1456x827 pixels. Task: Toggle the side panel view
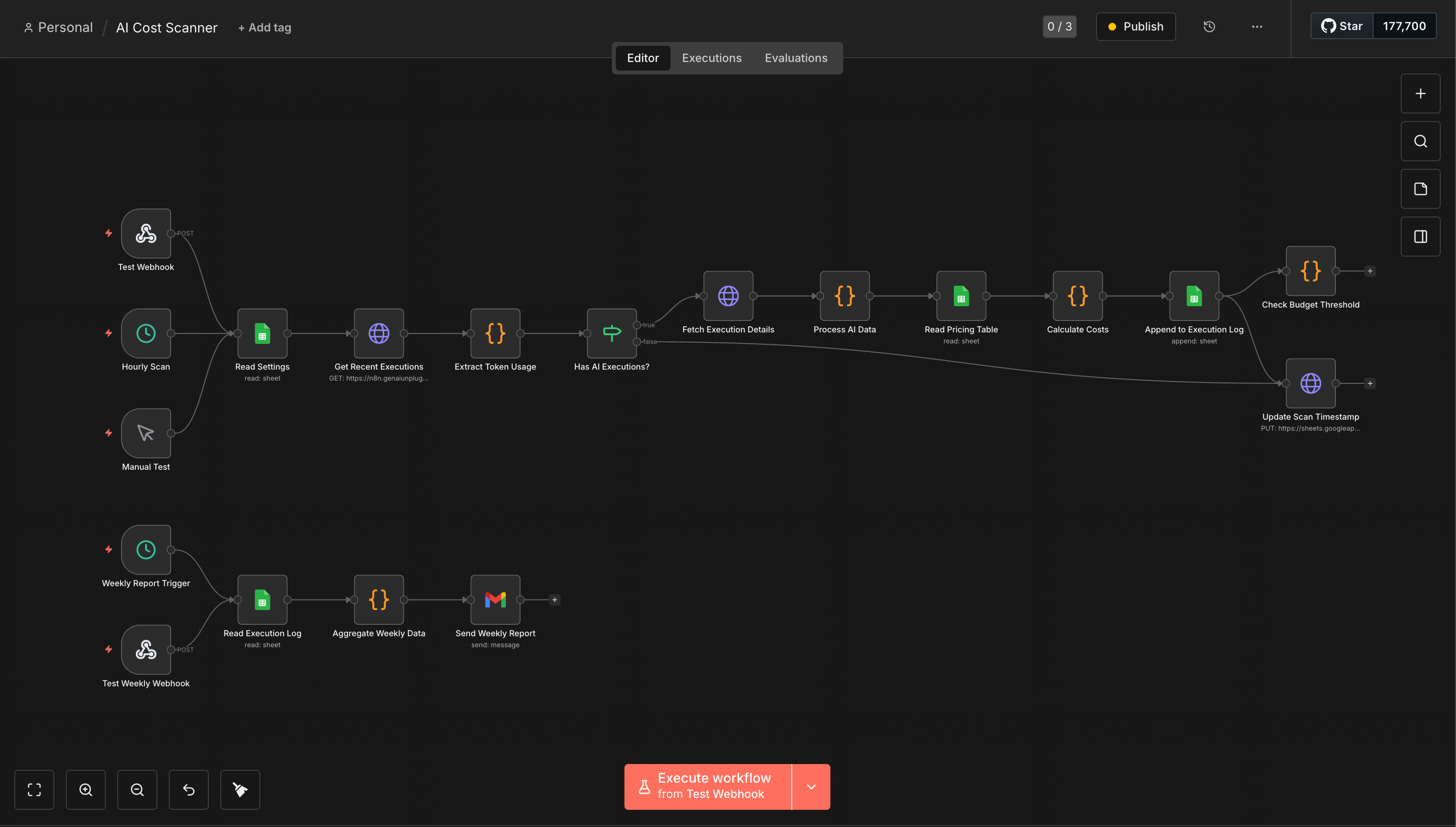tap(1420, 237)
